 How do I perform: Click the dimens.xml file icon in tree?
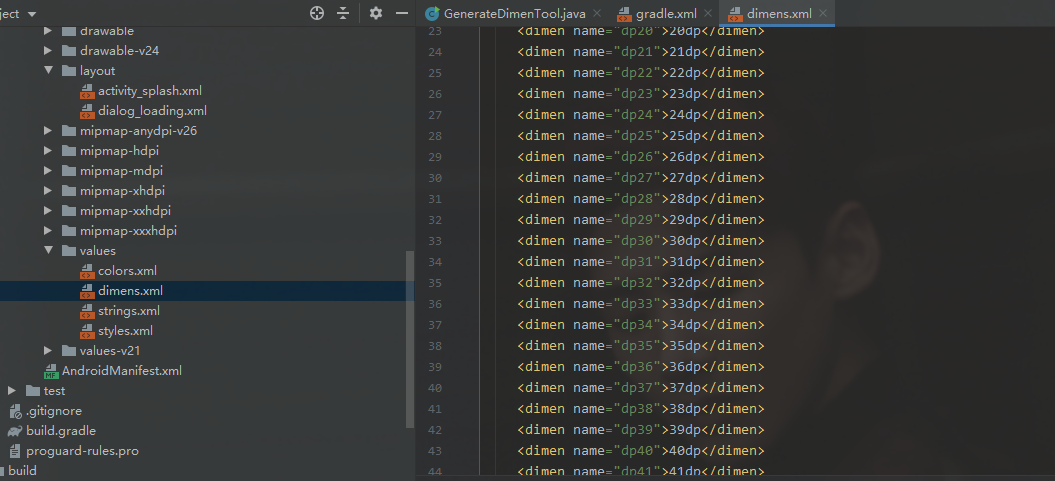[87, 291]
